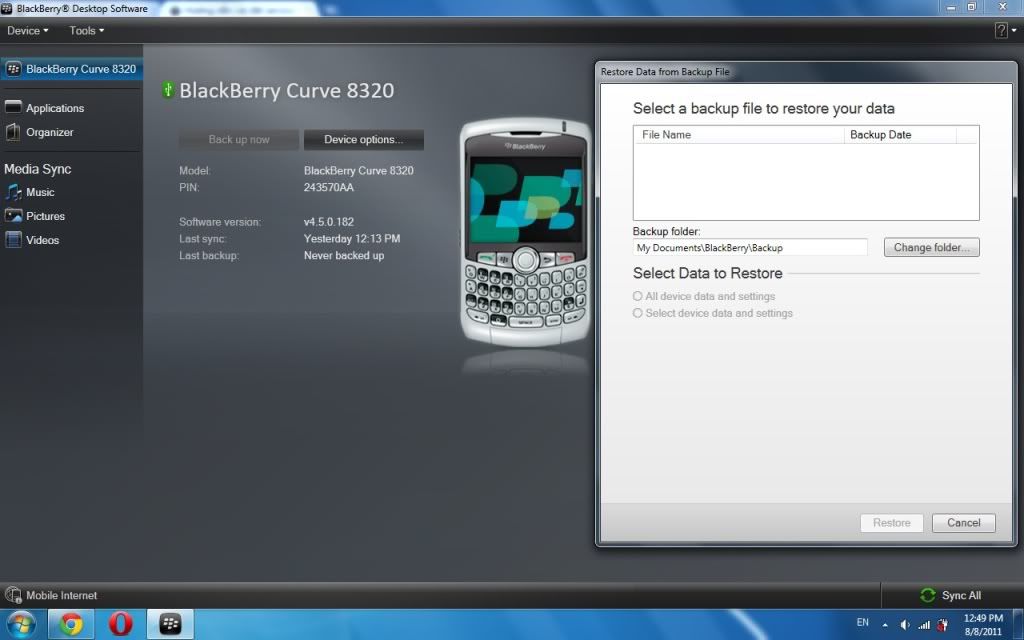Click the Organizer book icon
The height and width of the screenshot is (640, 1024).
point(13,132)
